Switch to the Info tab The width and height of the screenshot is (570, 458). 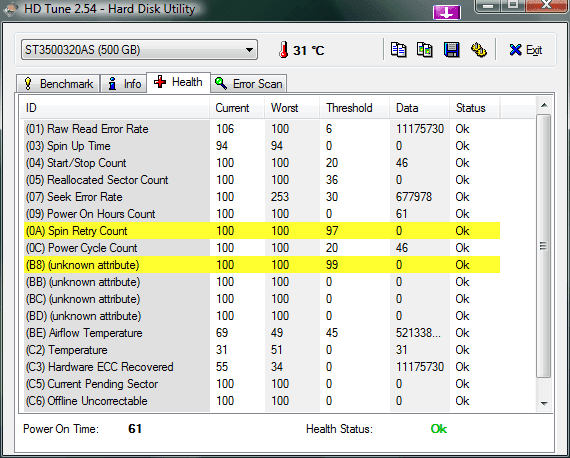tap(124, 84)
